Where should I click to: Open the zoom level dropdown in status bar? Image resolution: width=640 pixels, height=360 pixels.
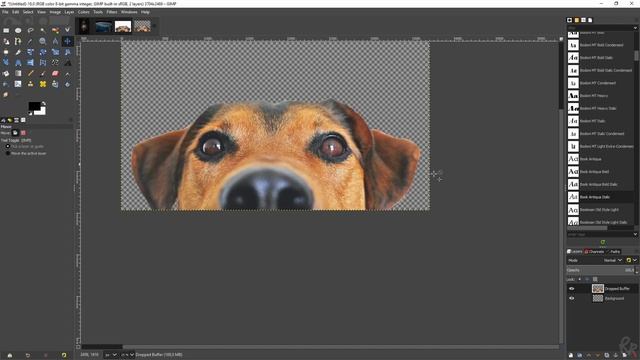[127, 355]
